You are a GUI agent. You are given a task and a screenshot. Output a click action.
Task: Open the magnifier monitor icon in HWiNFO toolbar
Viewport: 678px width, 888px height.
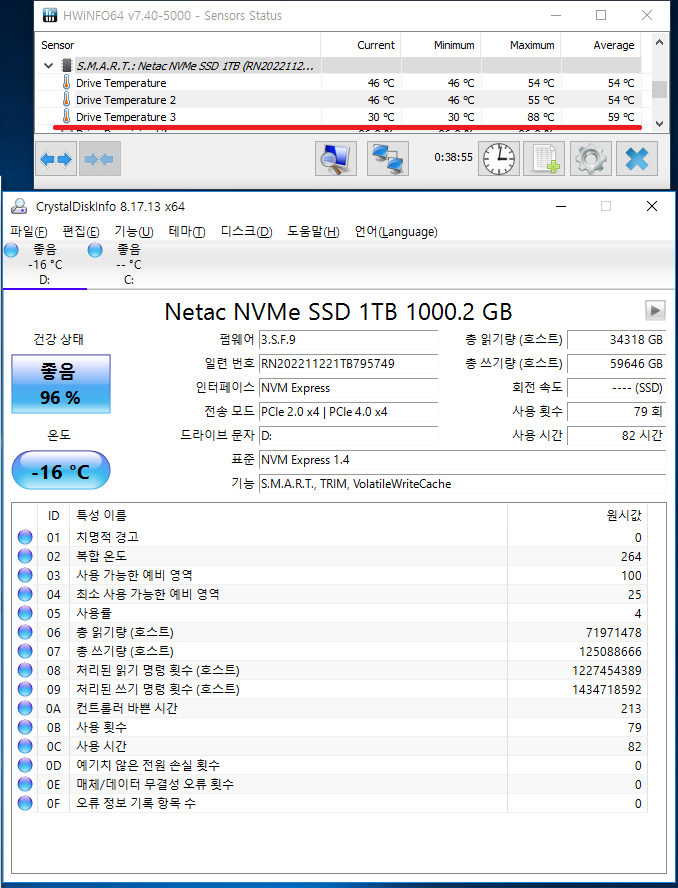pos(336,159)
